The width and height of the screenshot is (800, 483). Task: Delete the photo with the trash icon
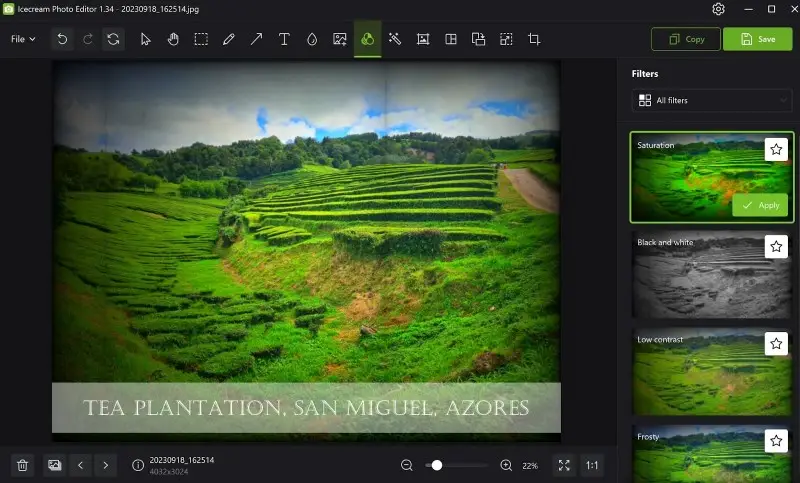22,465
